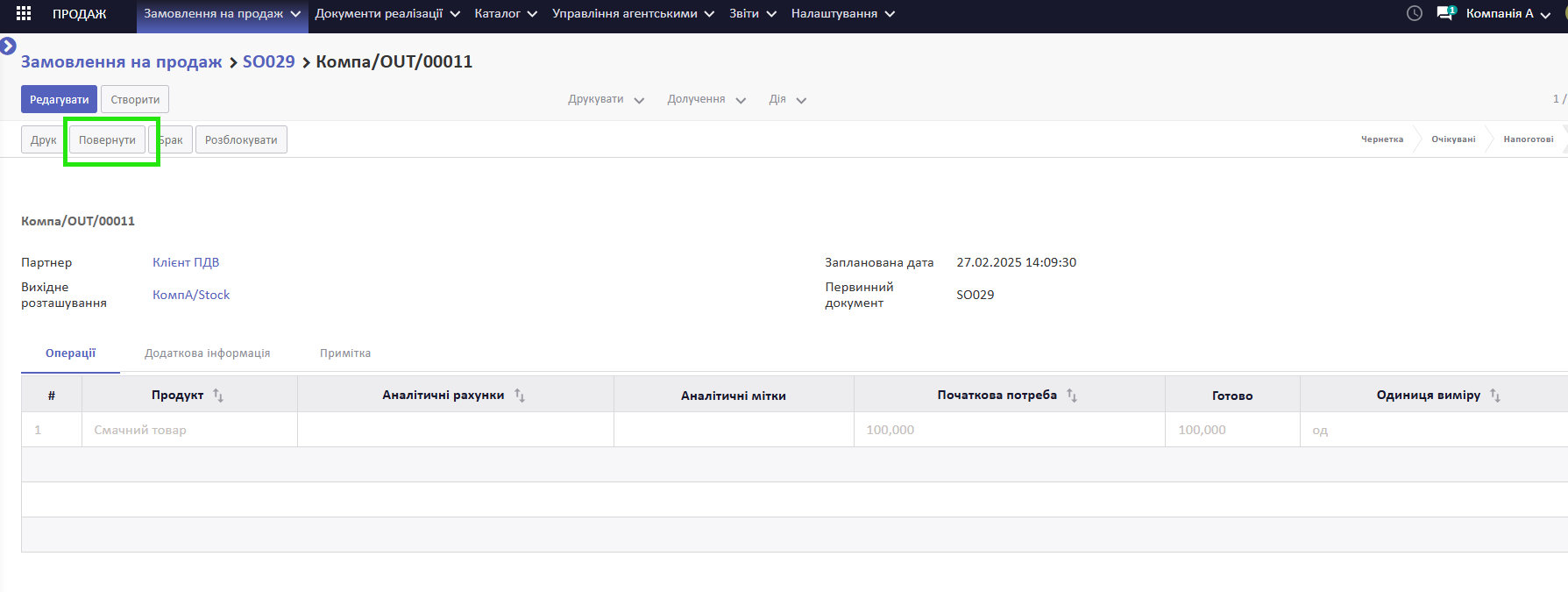Click the Повернути button
The width and height of the screenshot is (1568, 592).
(107, 139)
